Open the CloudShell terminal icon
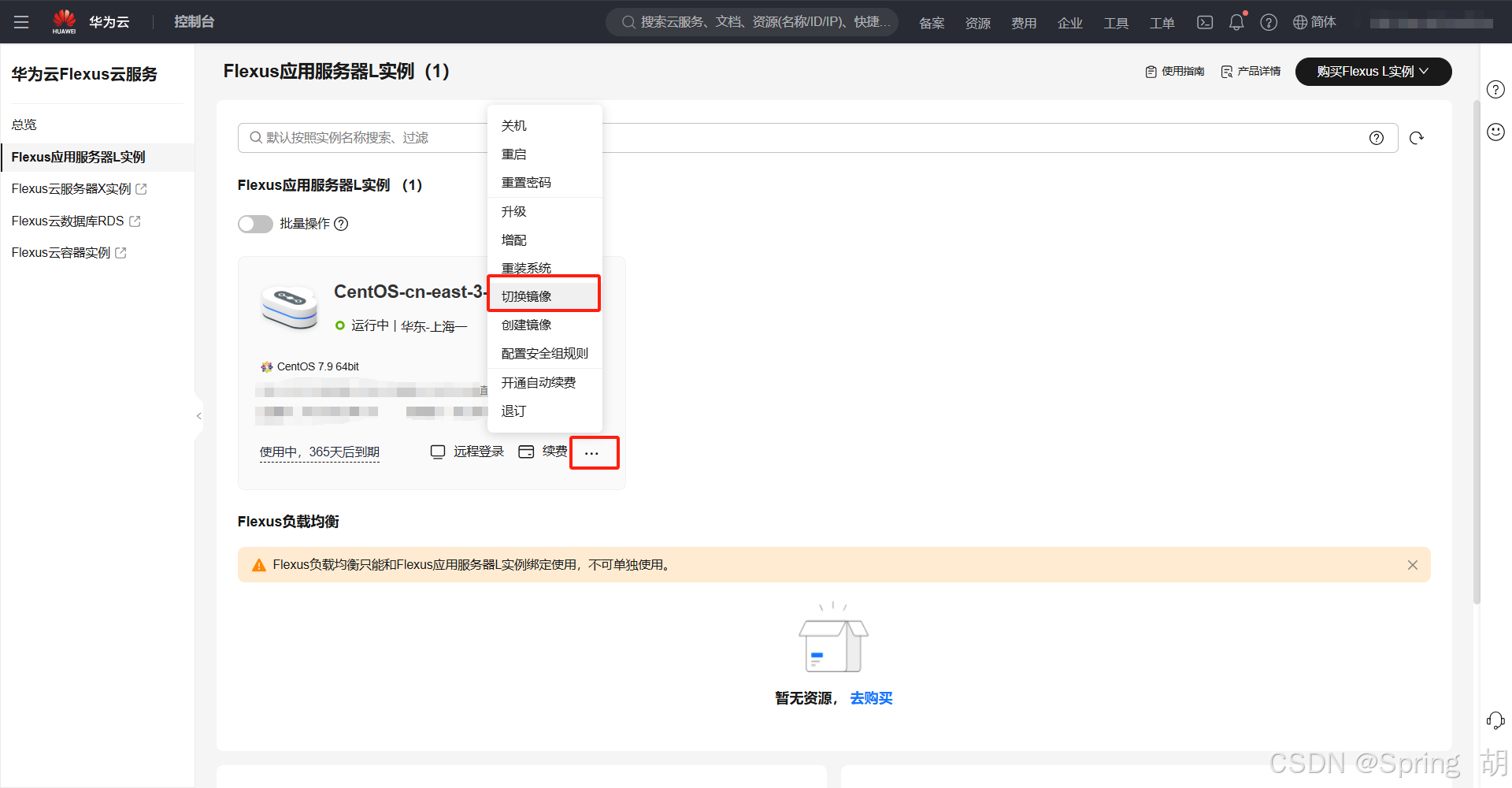The height and width of the screenshot is (788, 1512). click(x=1205, y=22)
